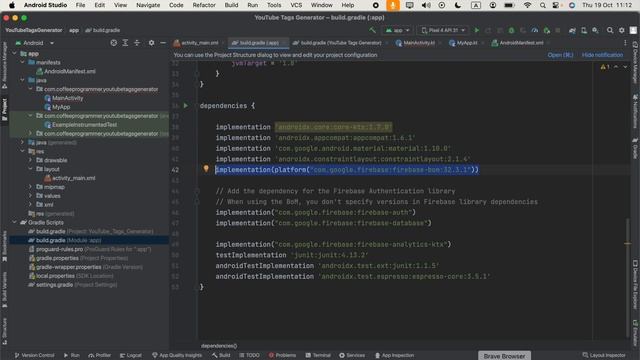Open the Refactor menu
Viewport: 640px width, 360px height.
[204, 5]
